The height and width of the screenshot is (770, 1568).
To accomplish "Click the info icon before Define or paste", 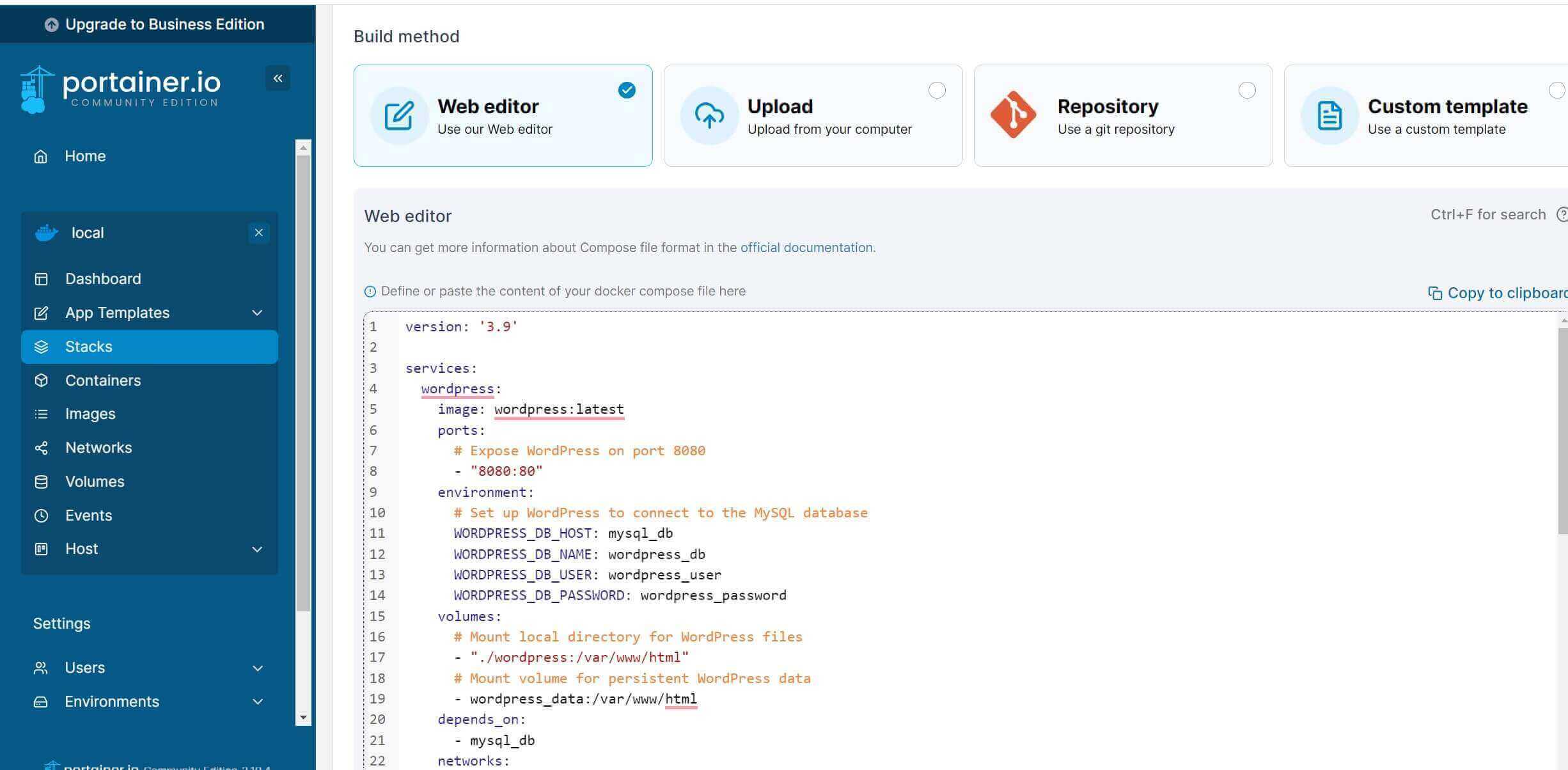I will tap(370, 292).
